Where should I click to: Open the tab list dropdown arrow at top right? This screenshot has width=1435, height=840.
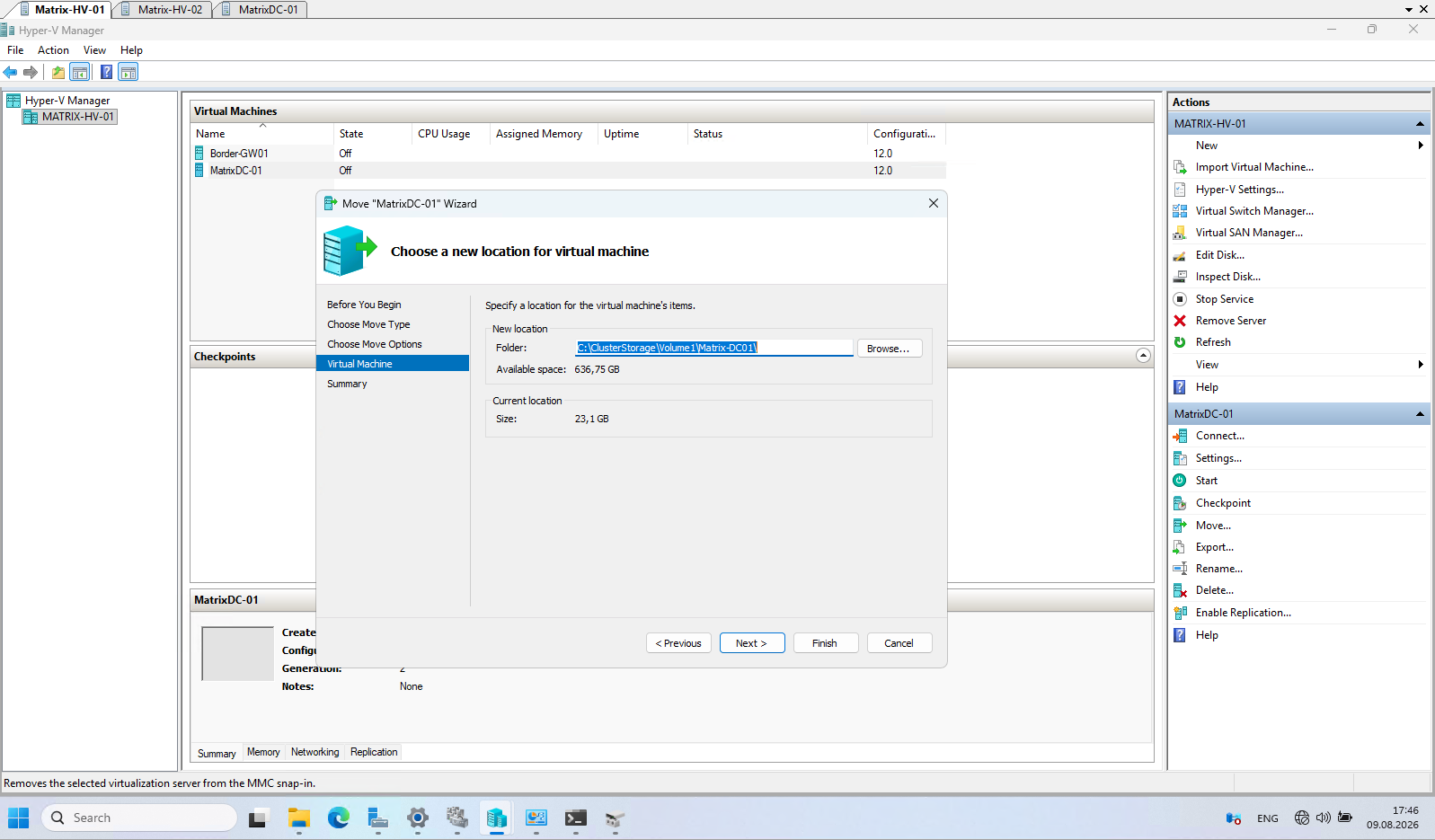pyautogui.click(x=1409, y=9)
